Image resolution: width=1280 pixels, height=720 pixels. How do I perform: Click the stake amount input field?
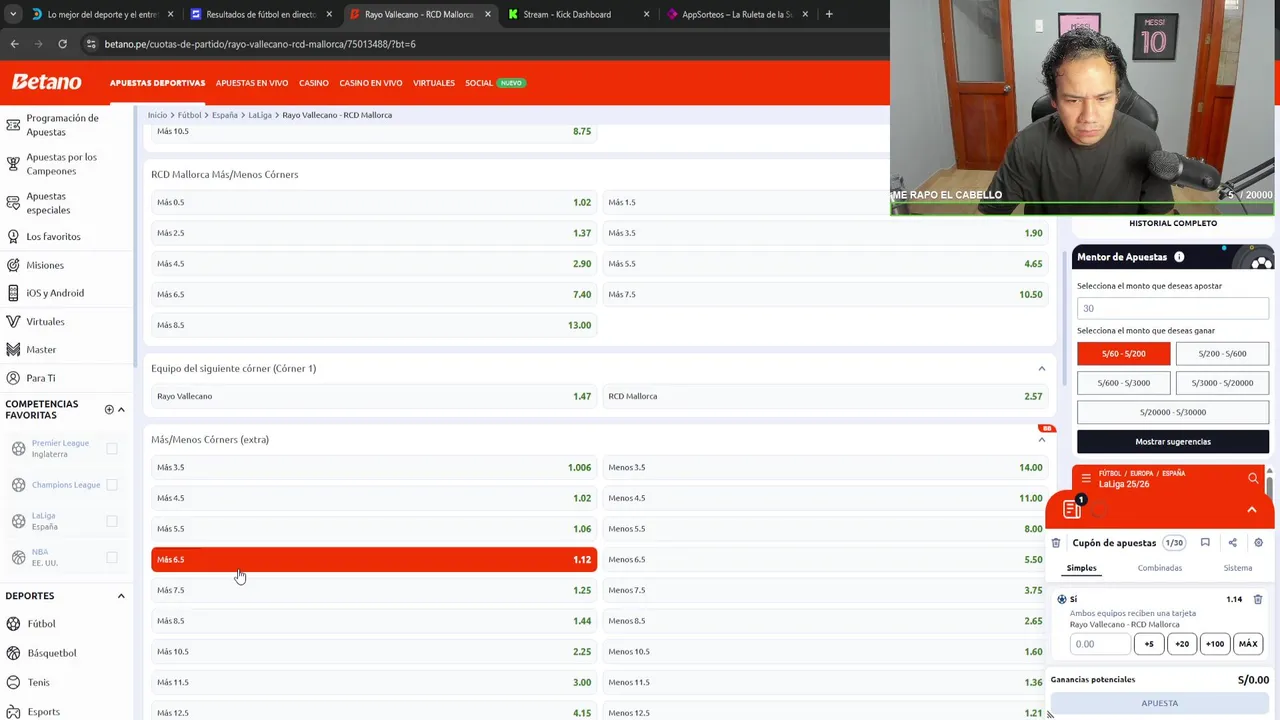(x=1100, y=644)
